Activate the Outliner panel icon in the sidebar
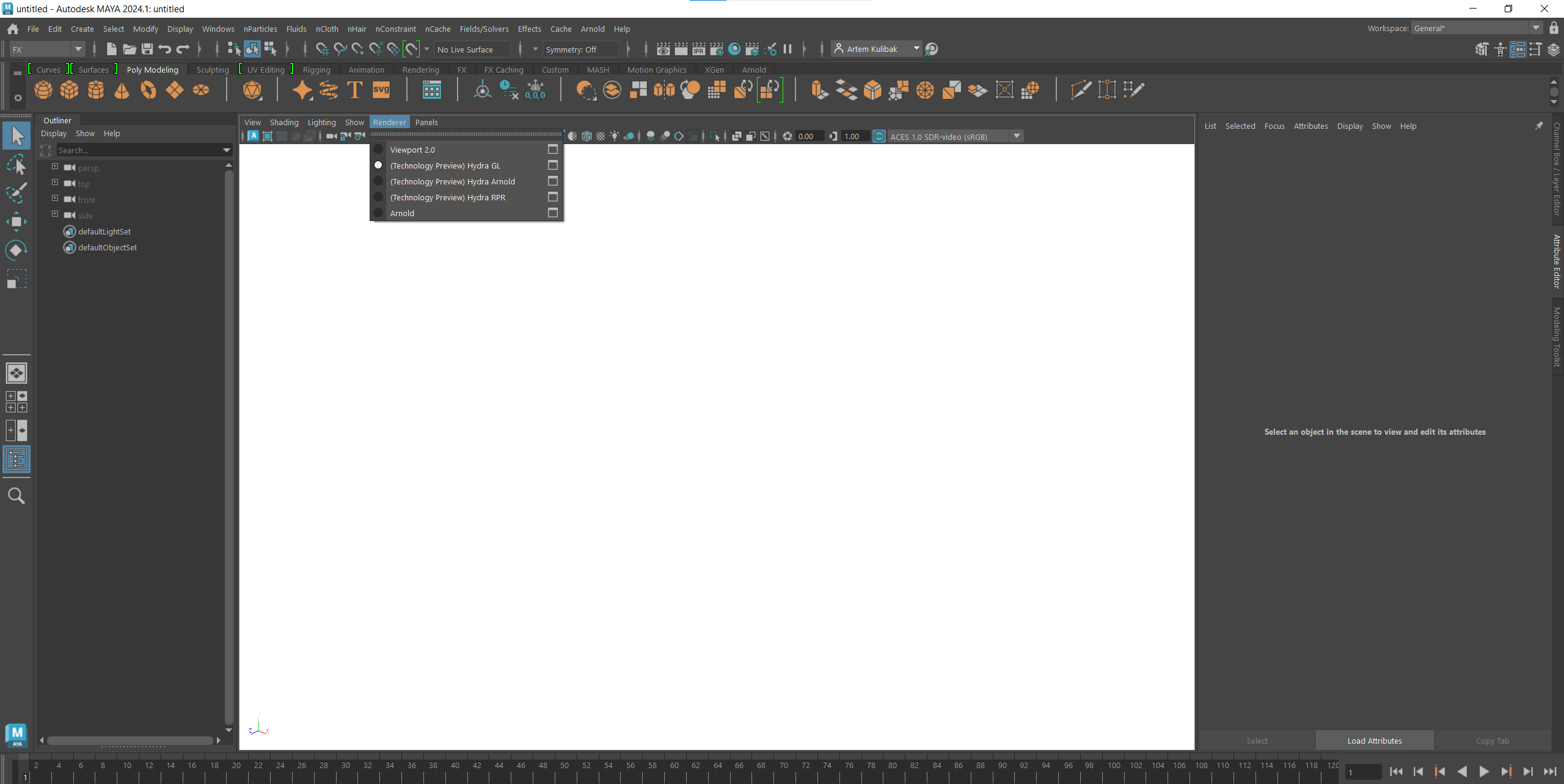 16,459
